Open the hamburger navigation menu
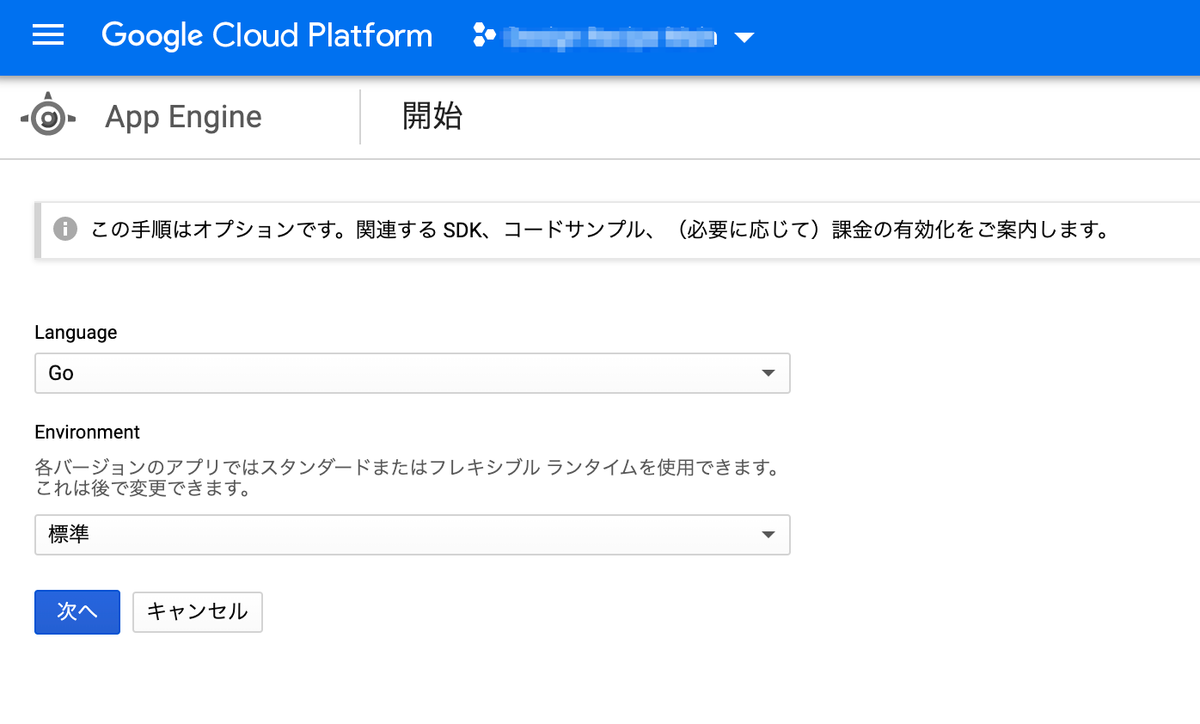 coord(48,37)
